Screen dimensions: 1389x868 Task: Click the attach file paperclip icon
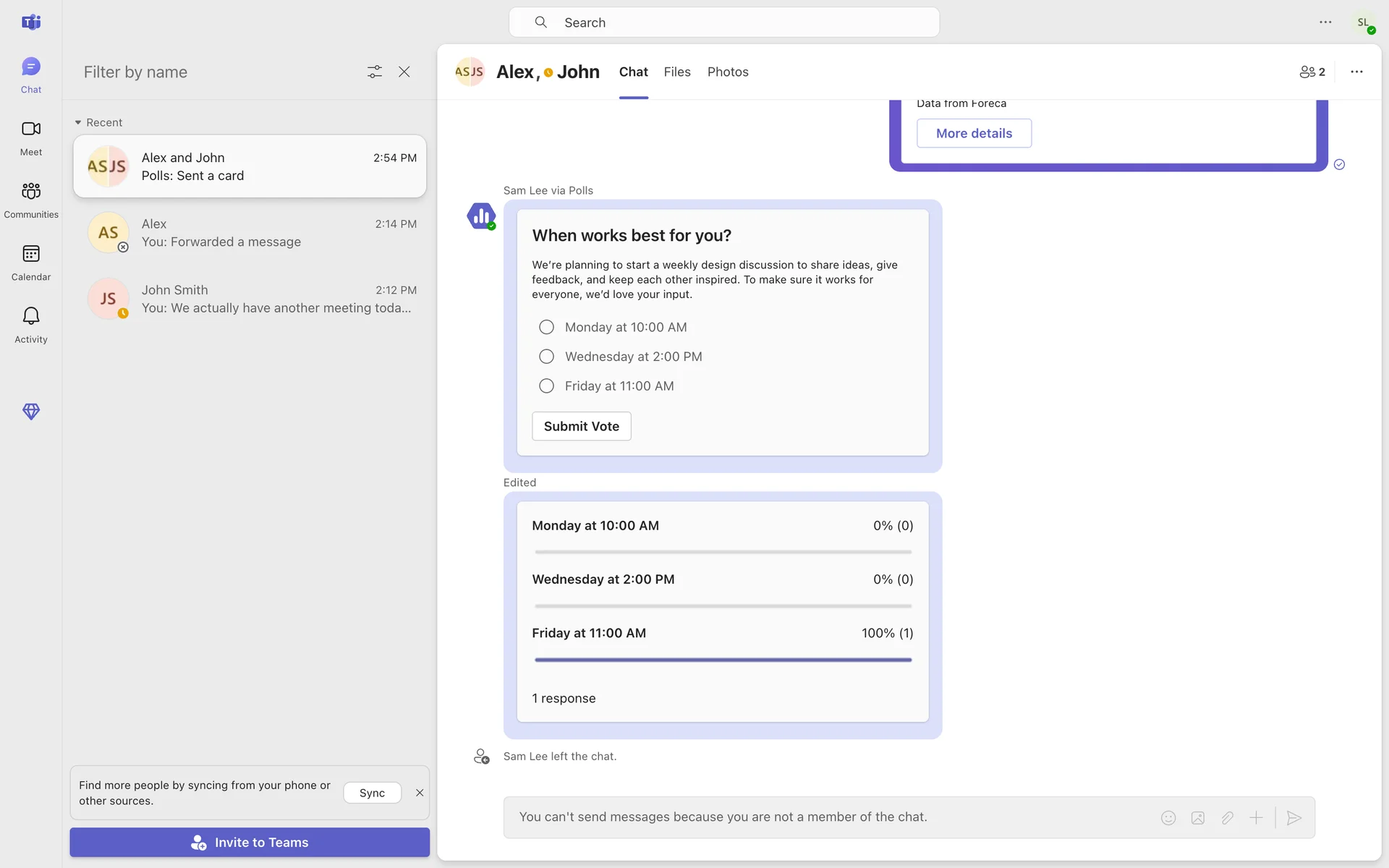point(1227,817)
